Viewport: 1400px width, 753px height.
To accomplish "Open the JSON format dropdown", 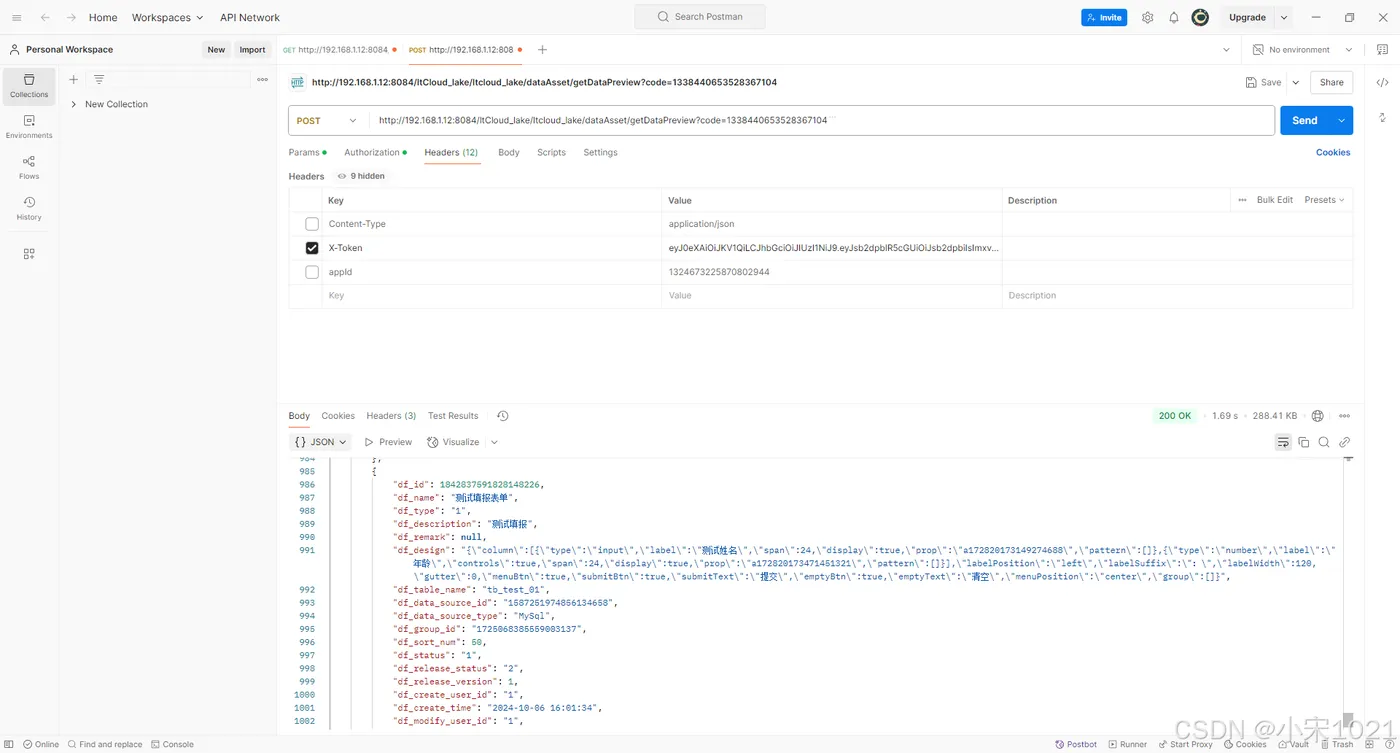I will pyautogui.click(x=321, y=442).
